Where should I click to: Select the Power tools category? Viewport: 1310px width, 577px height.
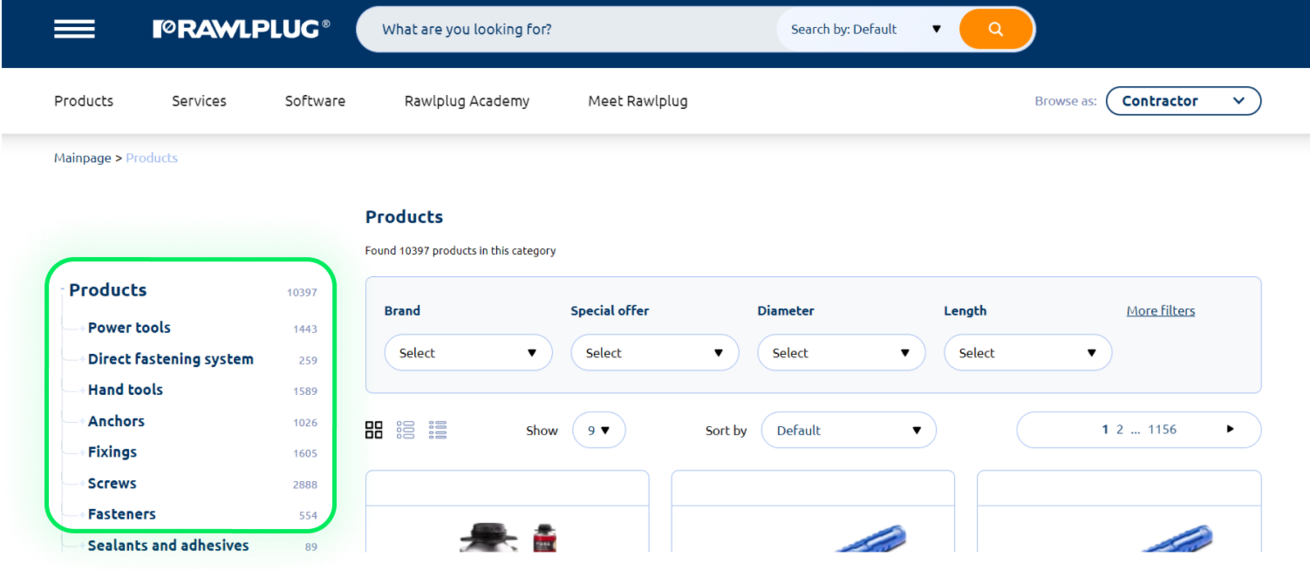pyautogui.click(x=129, y=328)
